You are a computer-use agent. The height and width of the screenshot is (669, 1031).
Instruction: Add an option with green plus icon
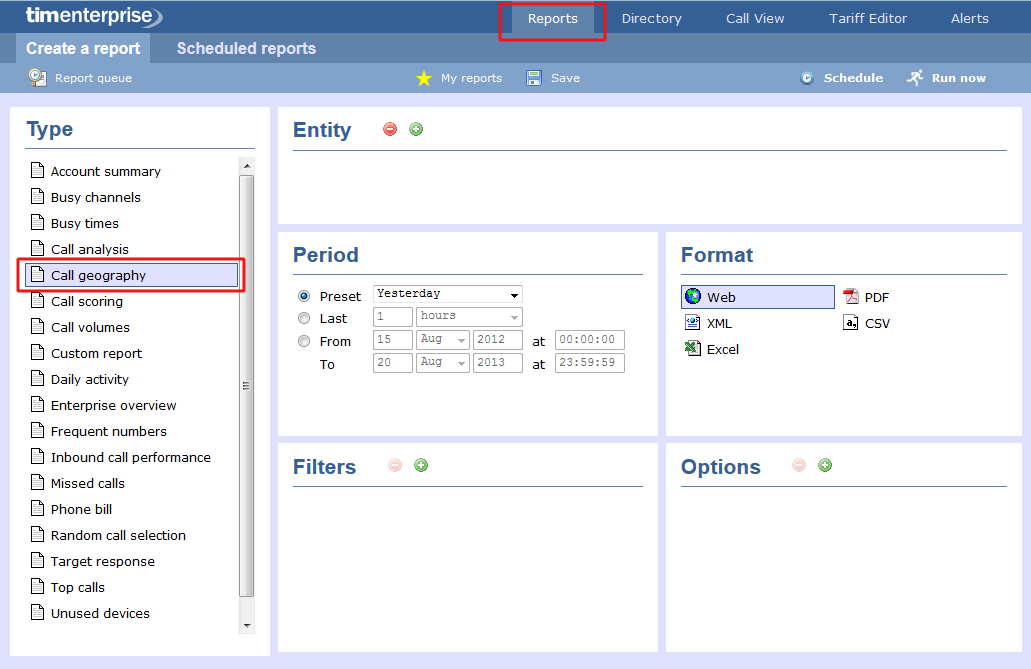click(825, 465)
